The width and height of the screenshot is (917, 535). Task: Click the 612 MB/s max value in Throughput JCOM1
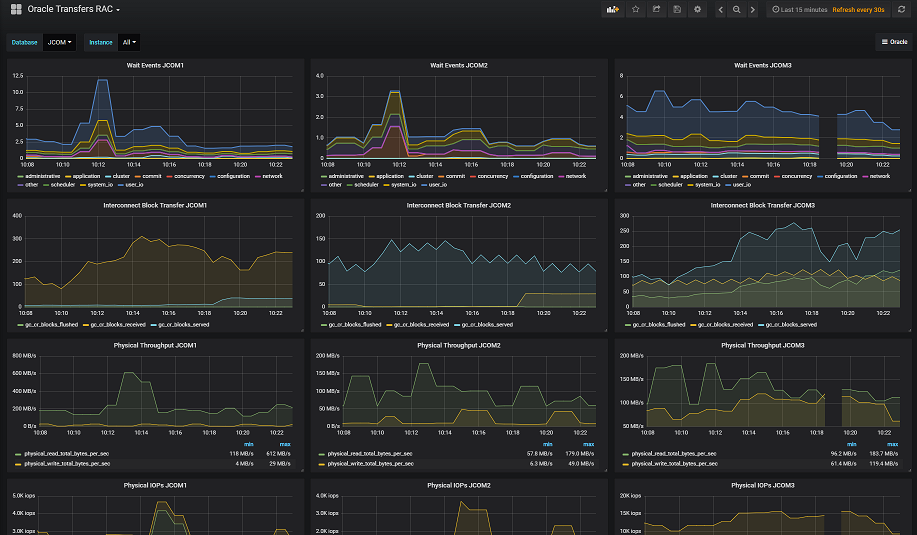click(x=278, y=454)
